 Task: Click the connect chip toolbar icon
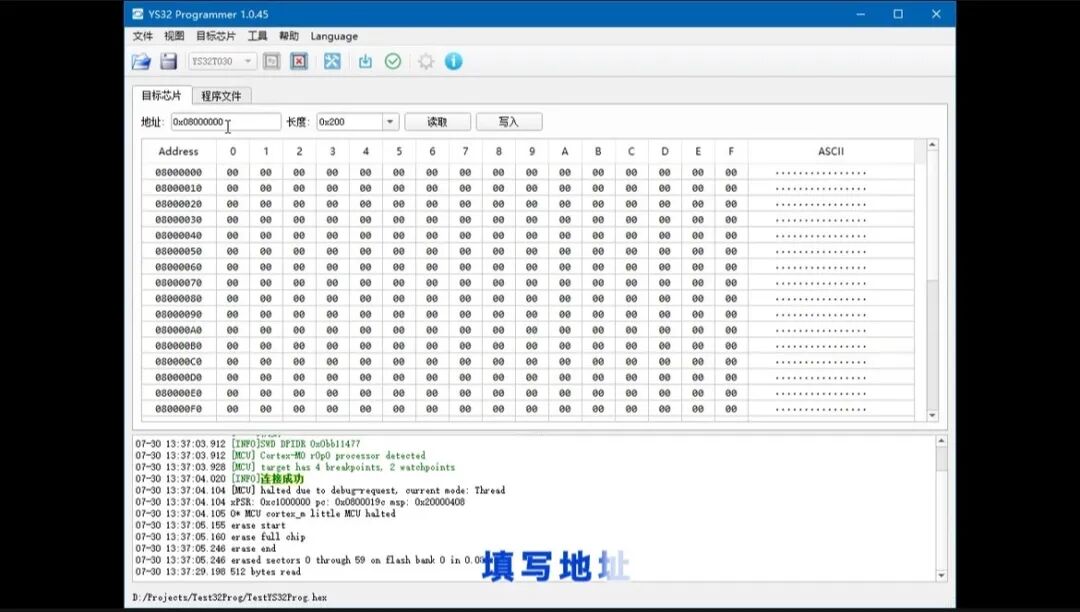272,61
